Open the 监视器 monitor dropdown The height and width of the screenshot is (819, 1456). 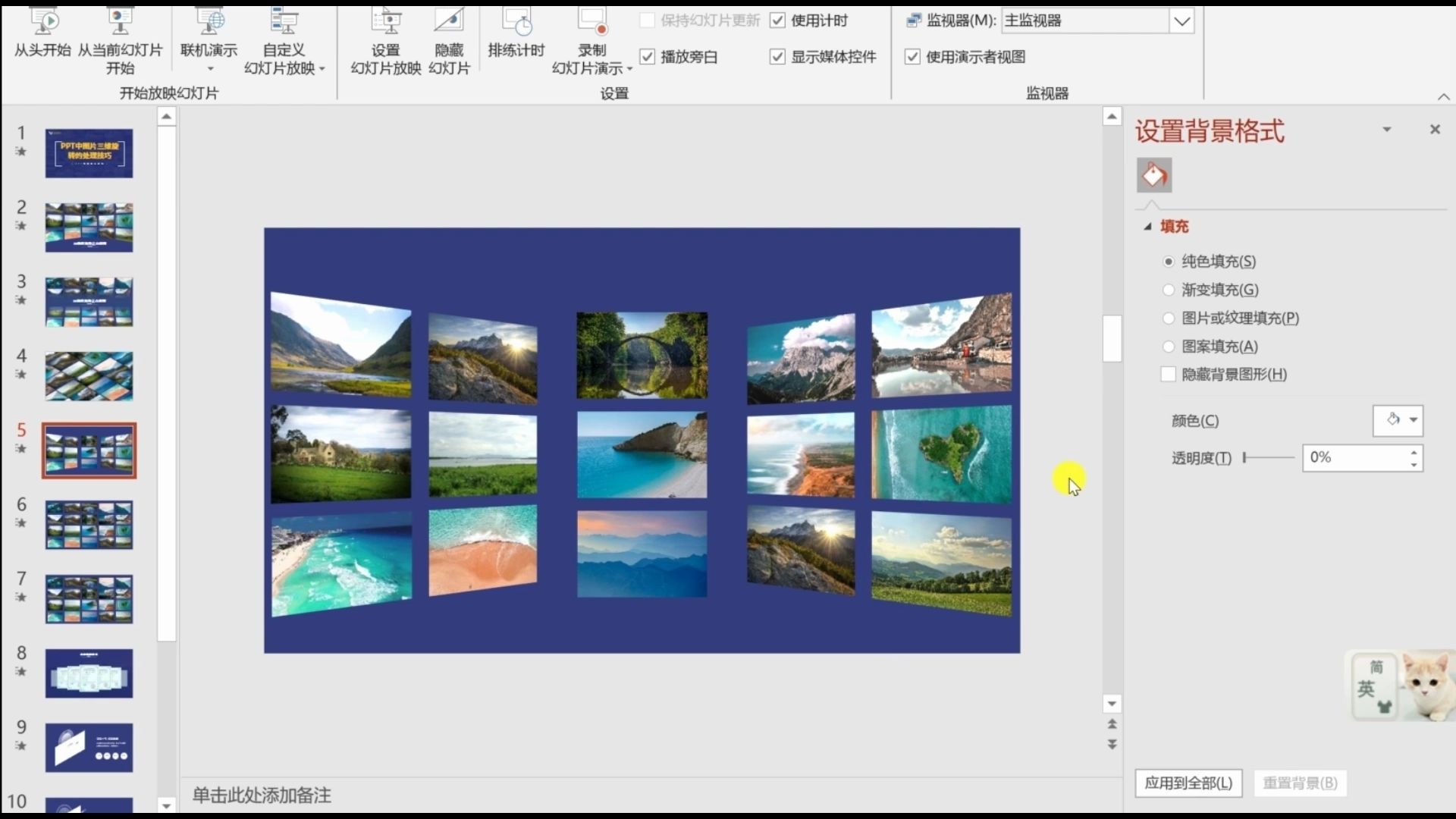1181,21
